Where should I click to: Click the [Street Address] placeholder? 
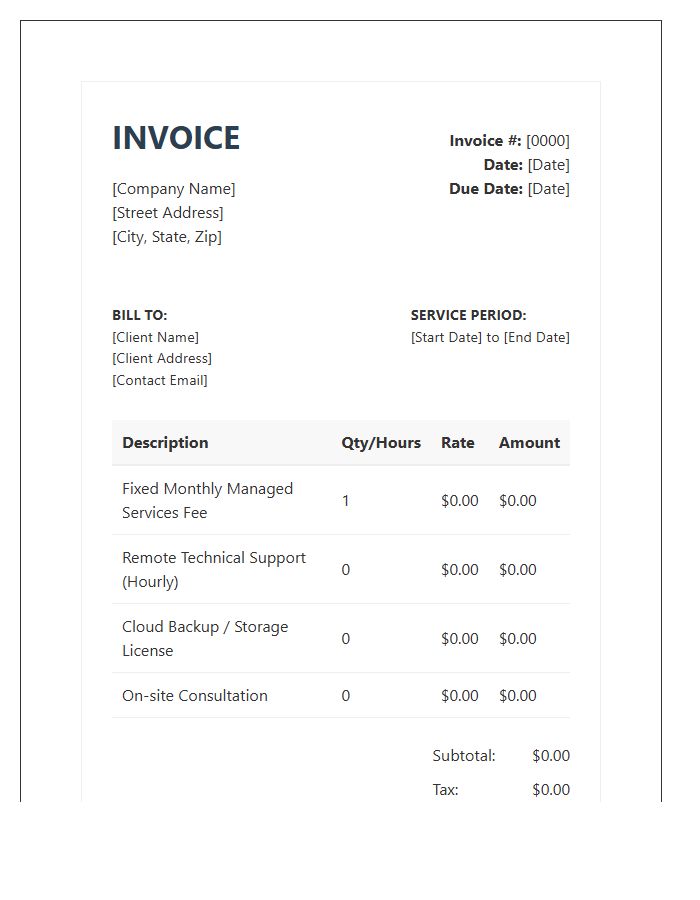[x=168, y=213]
